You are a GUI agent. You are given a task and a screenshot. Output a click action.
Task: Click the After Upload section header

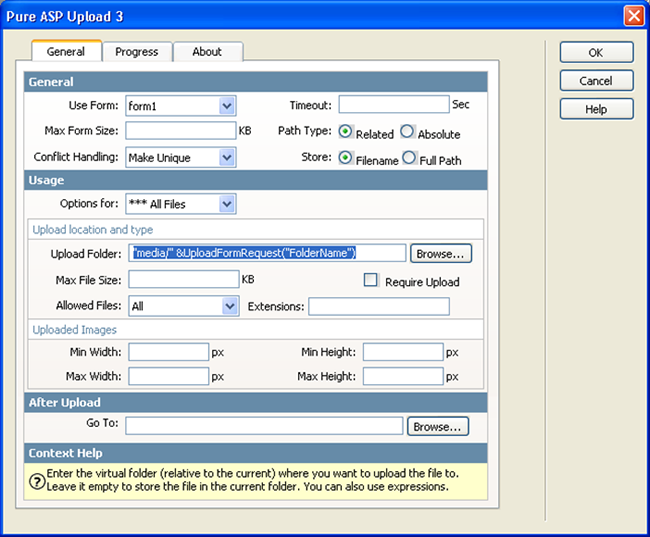click(255, 402)
